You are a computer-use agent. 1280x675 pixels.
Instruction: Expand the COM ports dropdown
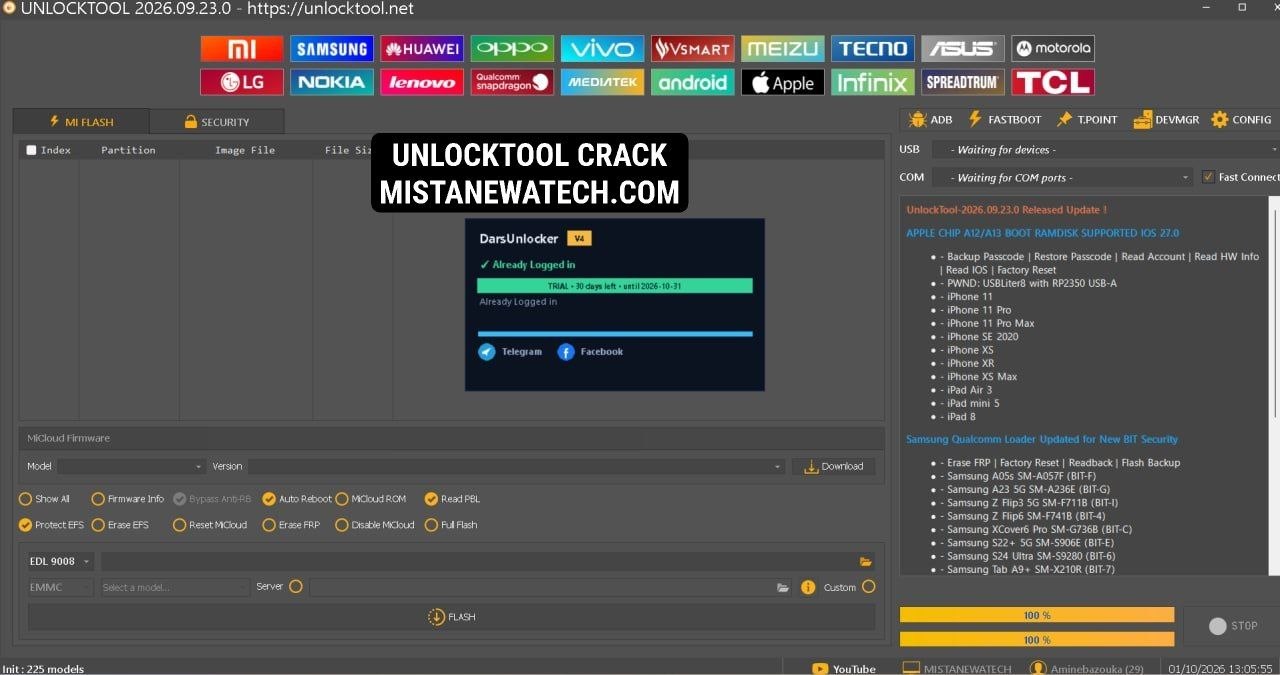[1062, 177]
